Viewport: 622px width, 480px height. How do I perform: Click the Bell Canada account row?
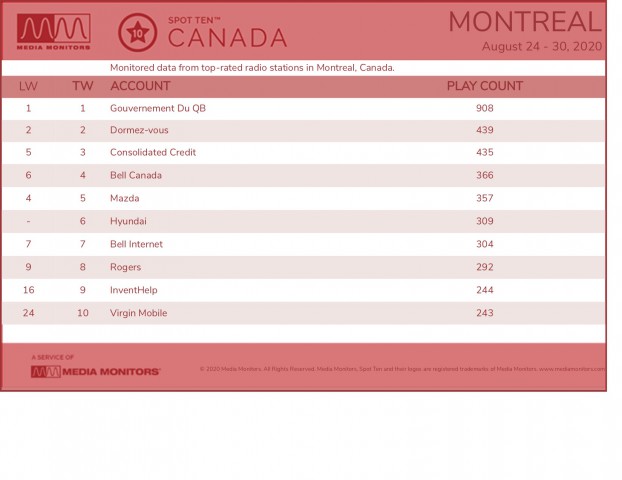click(x=303, y=175)
